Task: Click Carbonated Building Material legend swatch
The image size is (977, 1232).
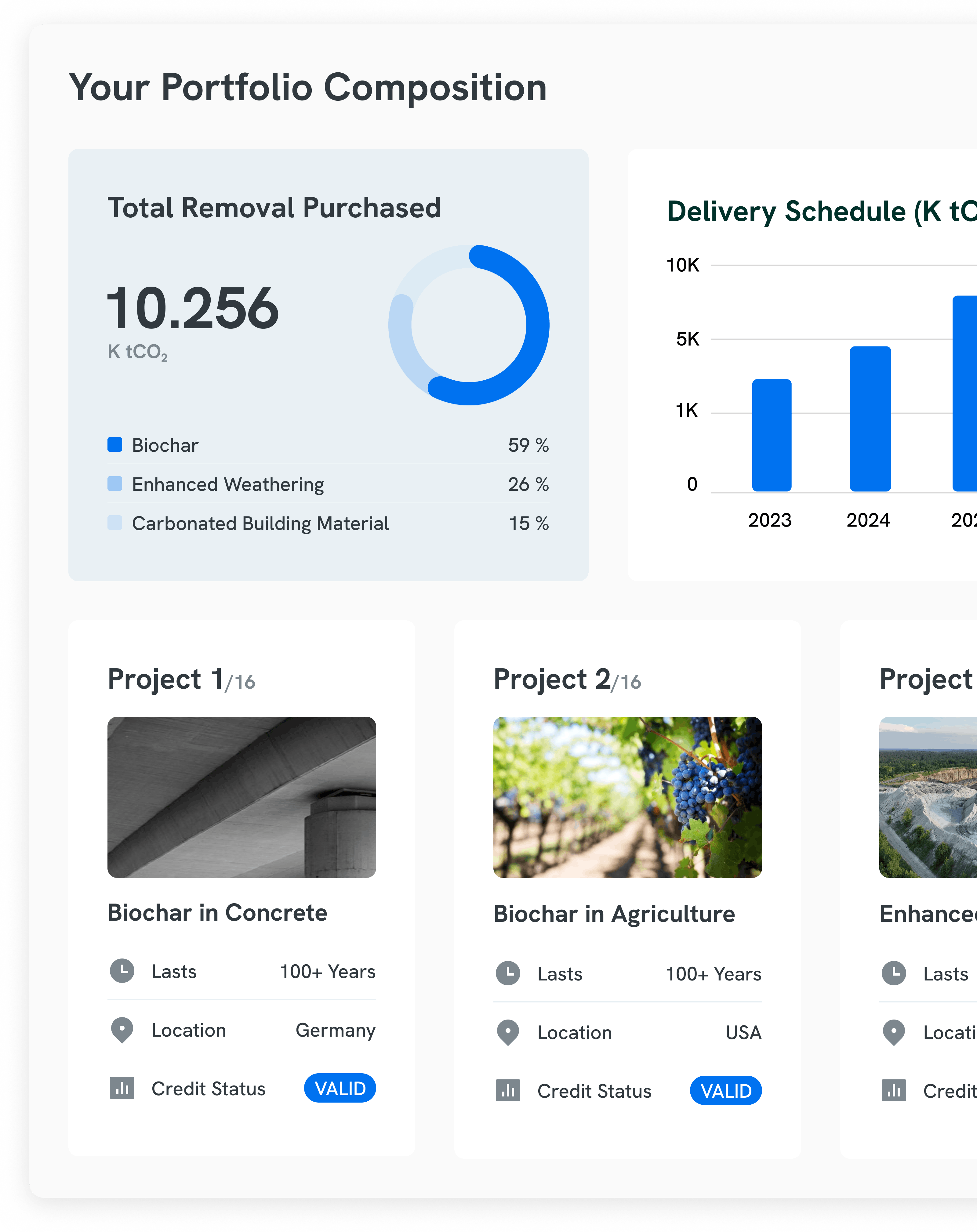Action: point(115,523)
